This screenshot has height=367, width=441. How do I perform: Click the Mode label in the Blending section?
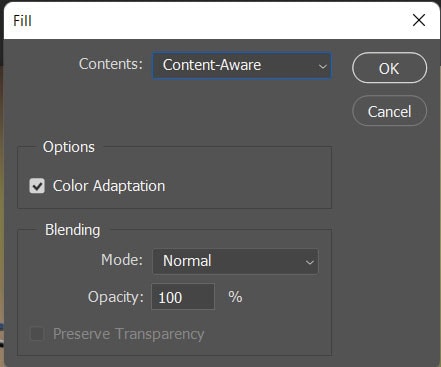(122, 260)
